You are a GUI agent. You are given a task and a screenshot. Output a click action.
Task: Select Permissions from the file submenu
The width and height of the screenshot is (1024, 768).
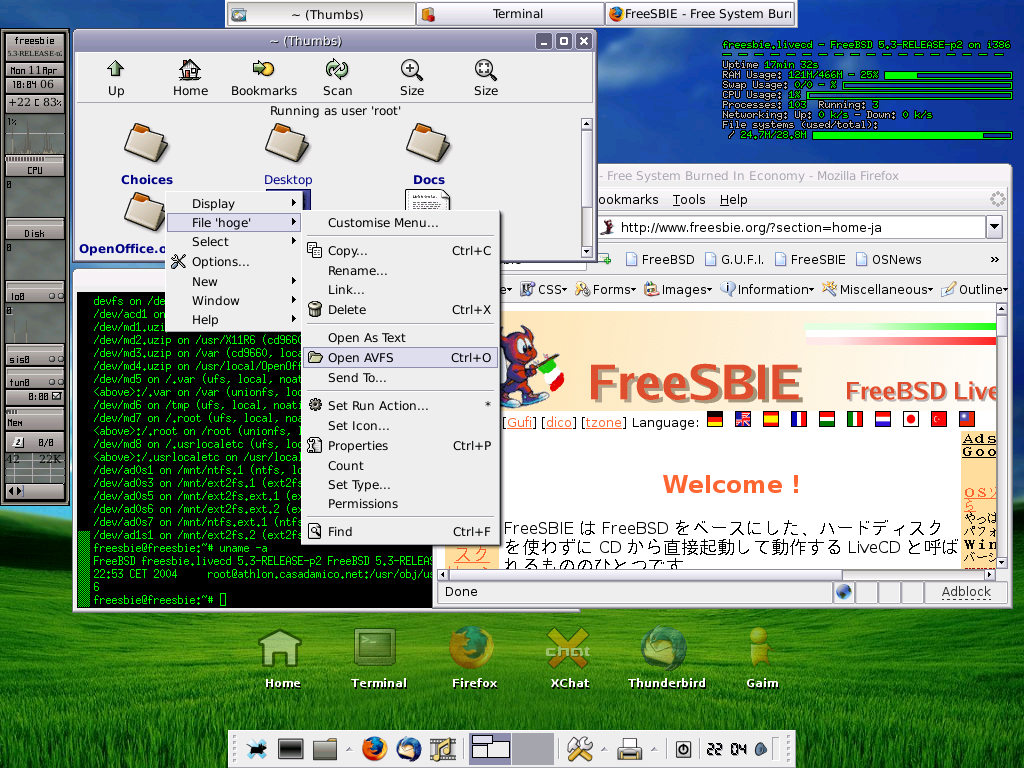400,504
